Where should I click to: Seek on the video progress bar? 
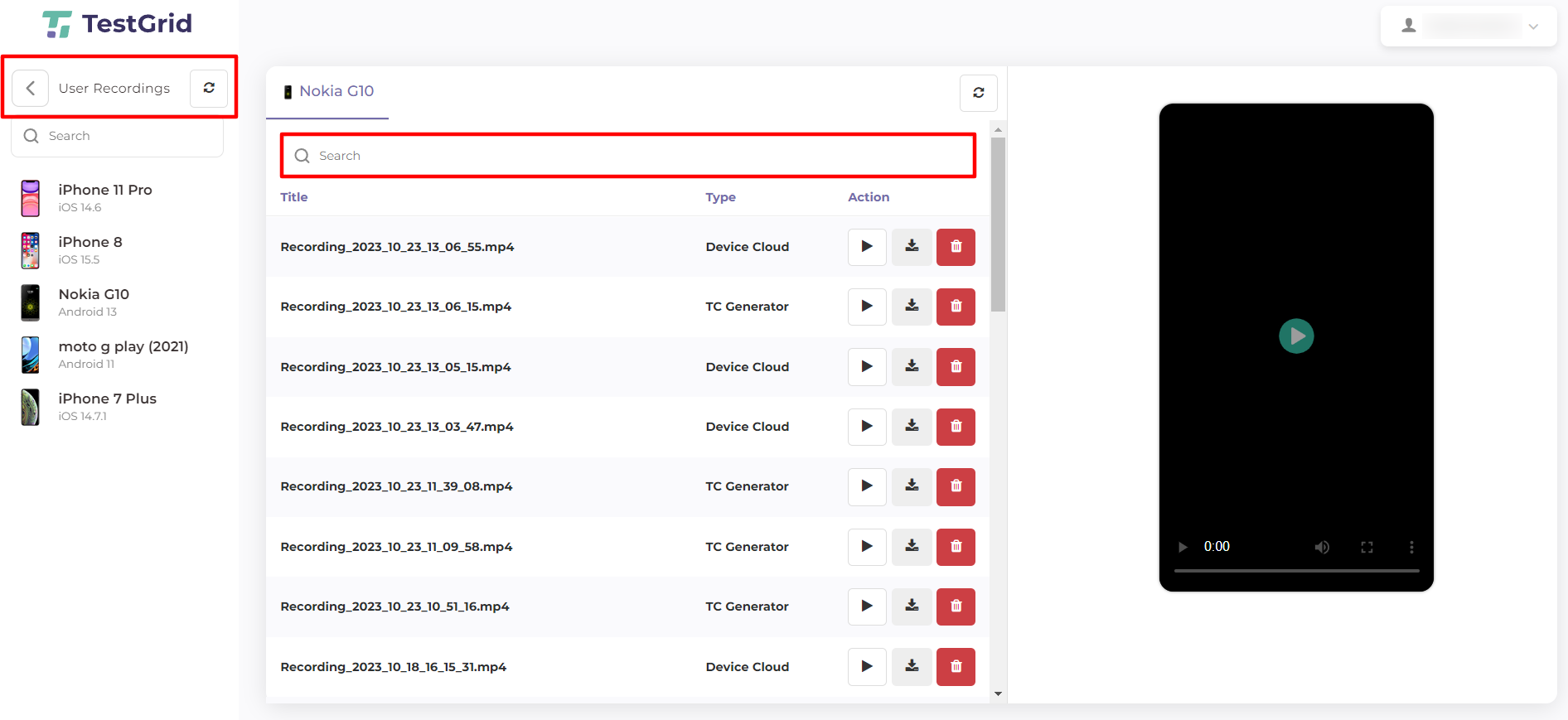[x=1296, y=571]
